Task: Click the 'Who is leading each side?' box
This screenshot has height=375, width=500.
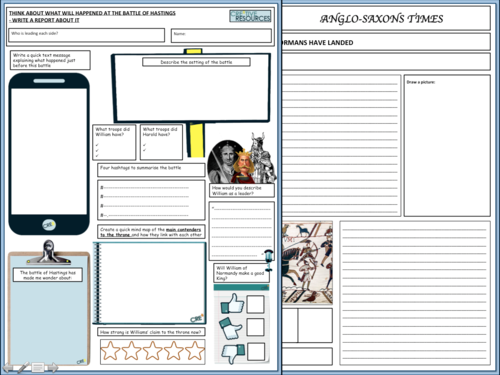Action: click(x=87, y=35)
